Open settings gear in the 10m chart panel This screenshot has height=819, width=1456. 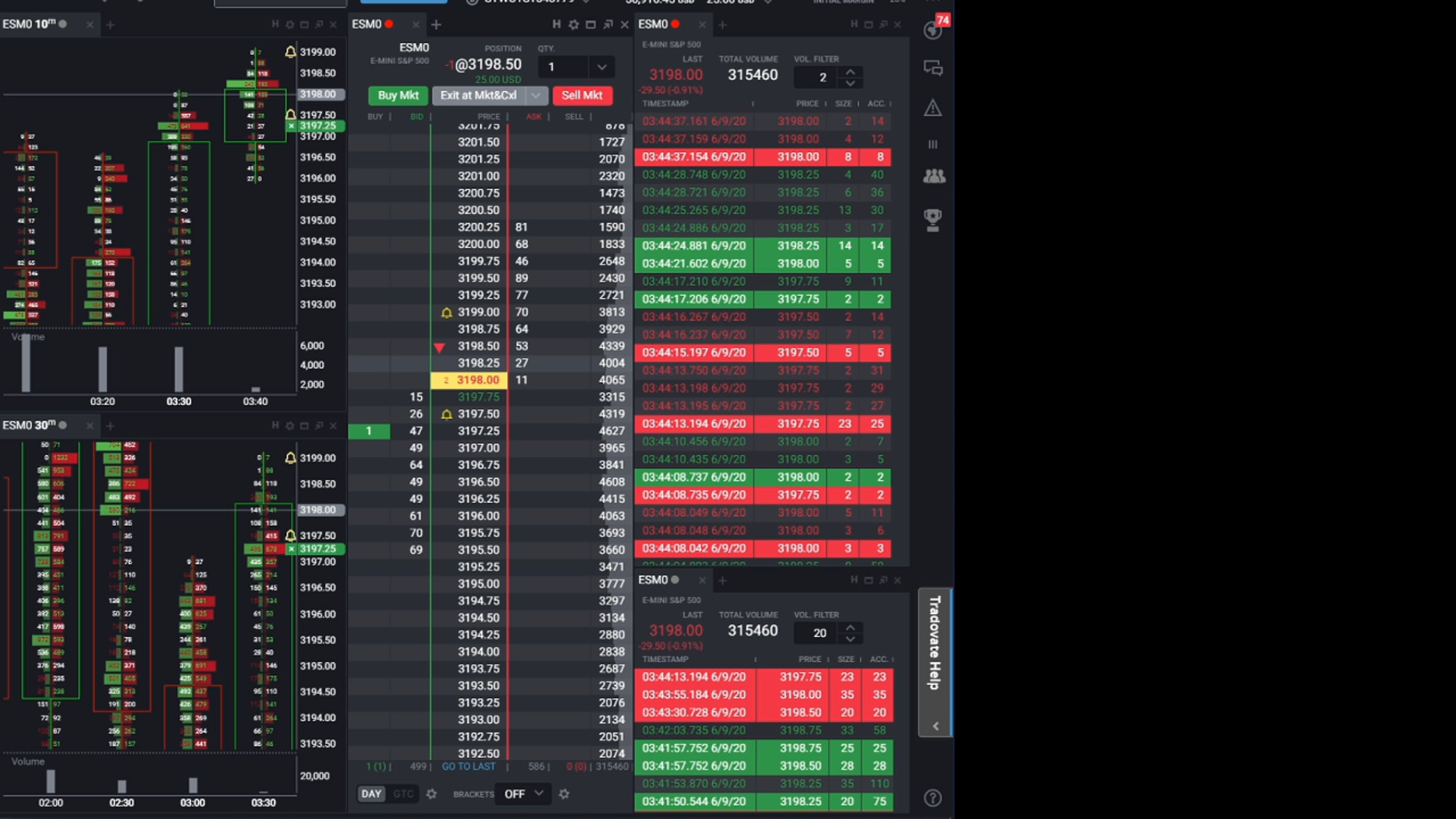pos(289,24)
